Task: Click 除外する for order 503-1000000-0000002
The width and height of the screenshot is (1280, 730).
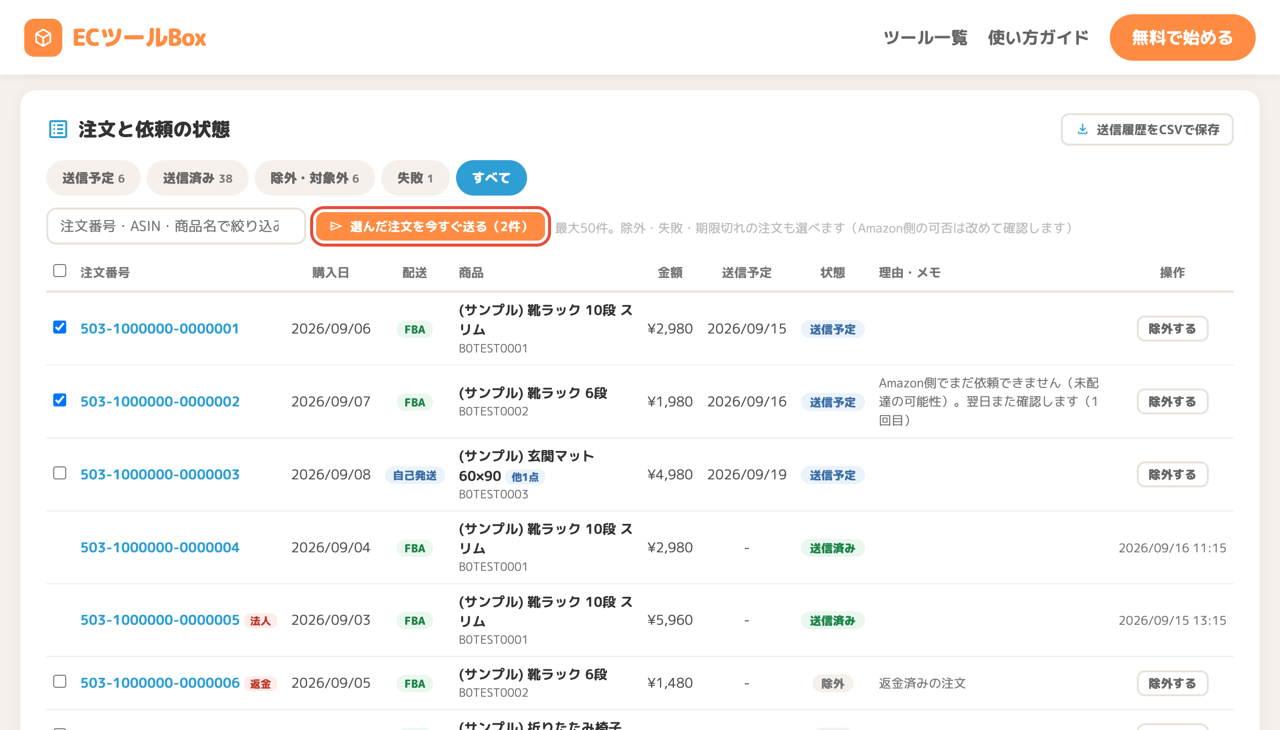Action: pyautogui.click(x=1172, y=401)
